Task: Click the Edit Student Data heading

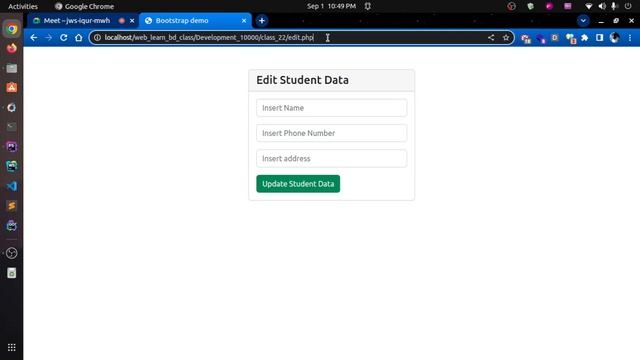Action: pos(302,80)
